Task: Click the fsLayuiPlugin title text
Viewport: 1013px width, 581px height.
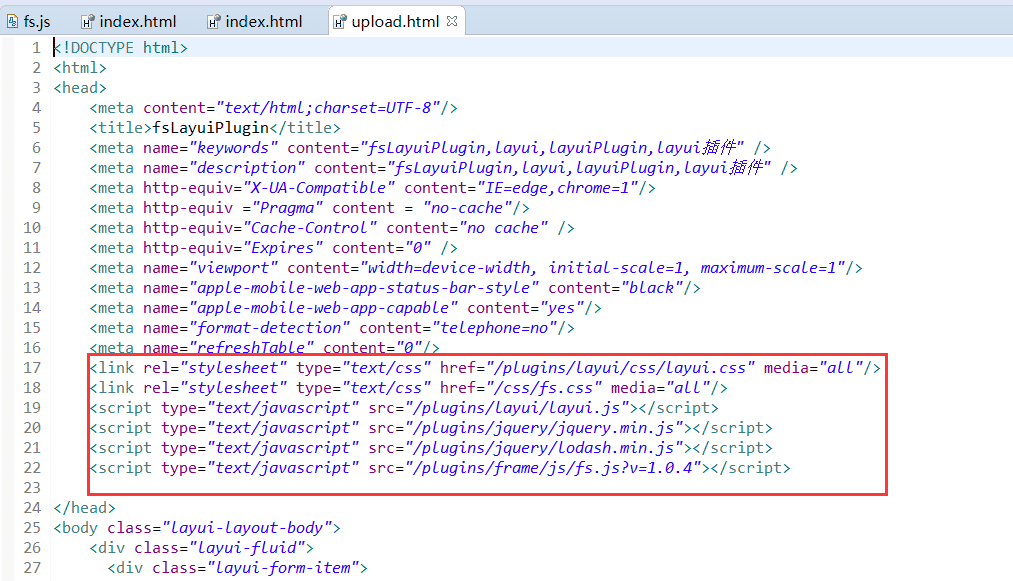Action: 209,127
